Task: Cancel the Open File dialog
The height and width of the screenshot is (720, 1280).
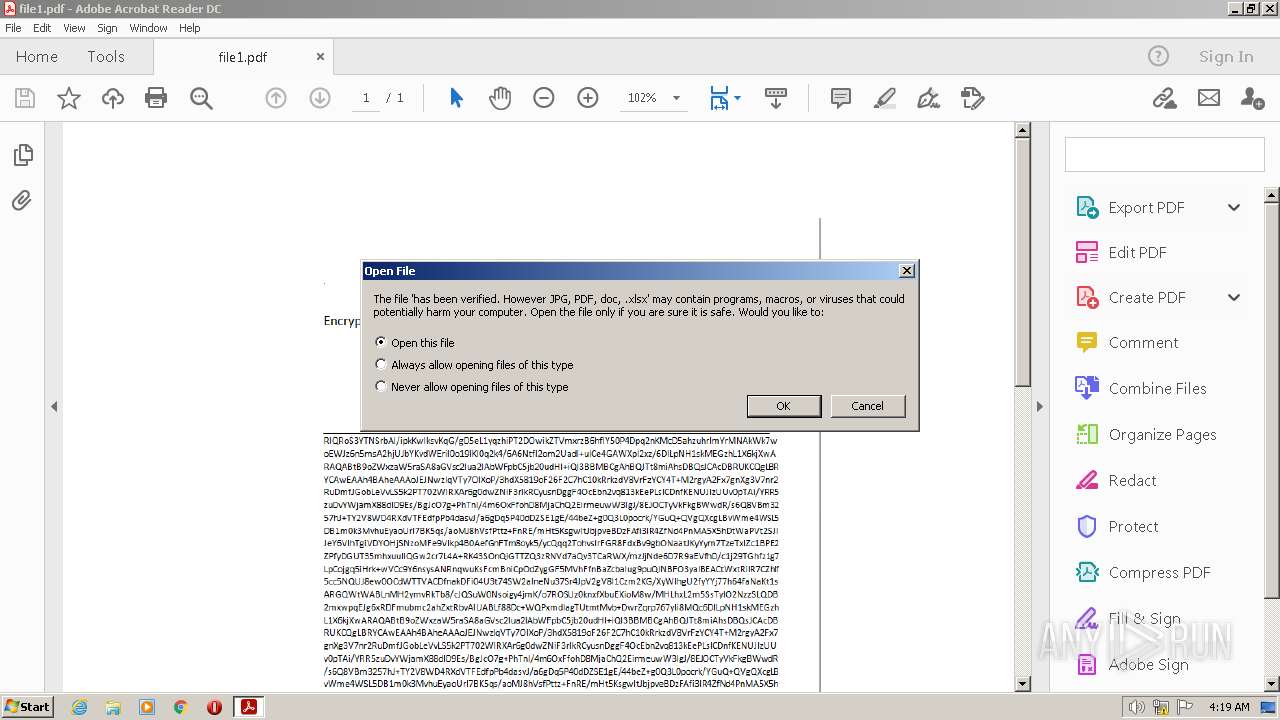Action: pyautogui.click(x=867, y=406)
